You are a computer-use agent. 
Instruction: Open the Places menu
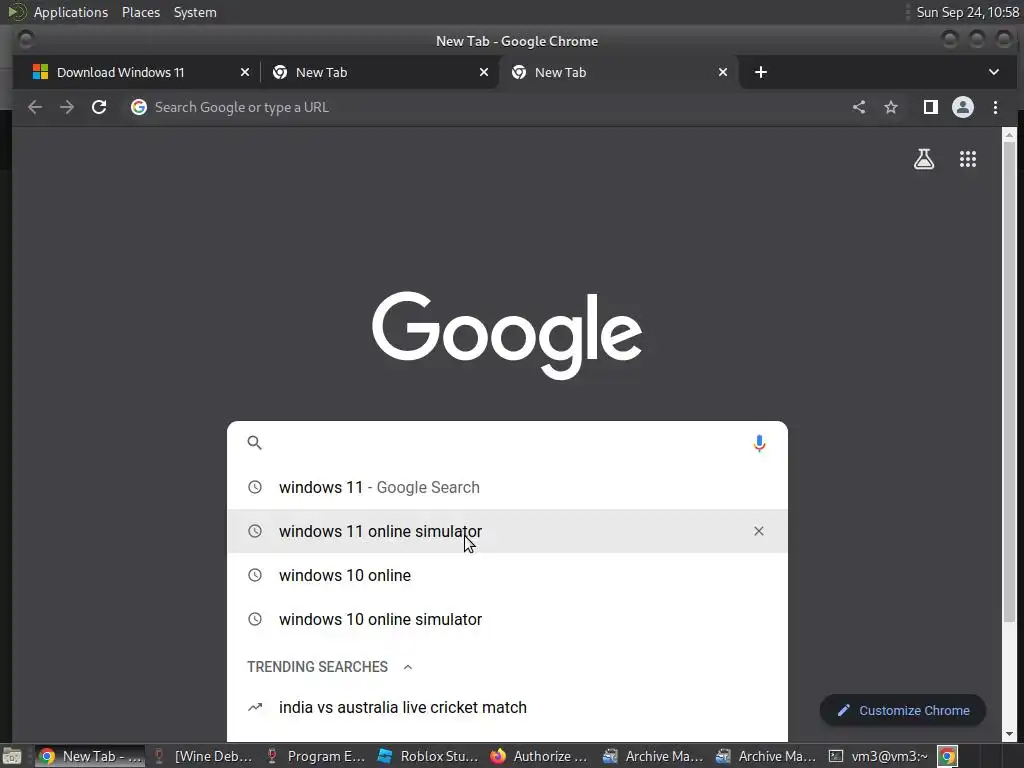point(141,12)
